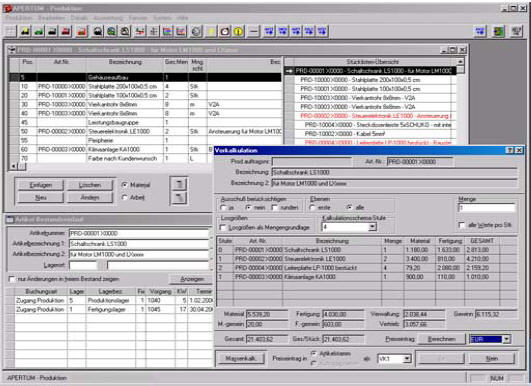Check nur Änderungen in freiem Bestand zeigen
This screenshot has height=386, width=531.
point(12,279)
